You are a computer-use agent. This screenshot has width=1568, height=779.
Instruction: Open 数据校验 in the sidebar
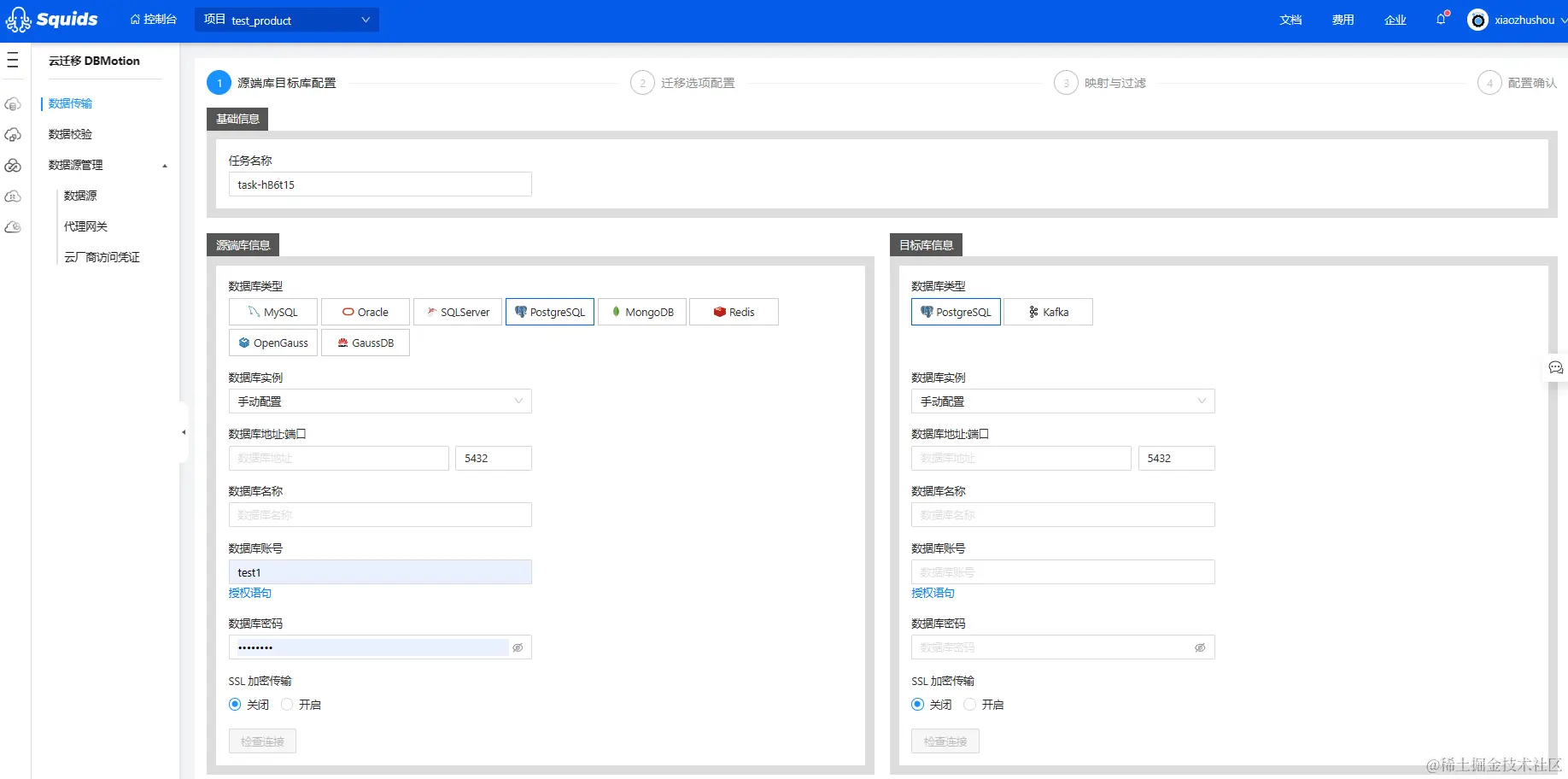tap(70, 134)
